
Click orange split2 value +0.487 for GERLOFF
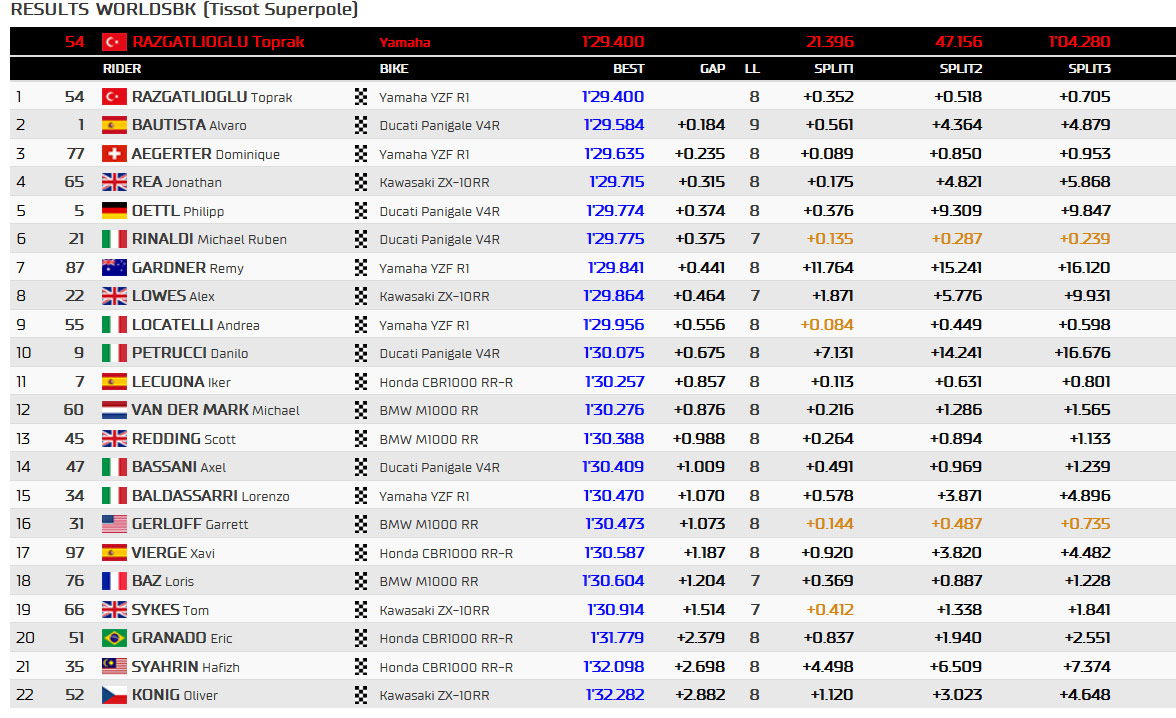tap(956, 524)
